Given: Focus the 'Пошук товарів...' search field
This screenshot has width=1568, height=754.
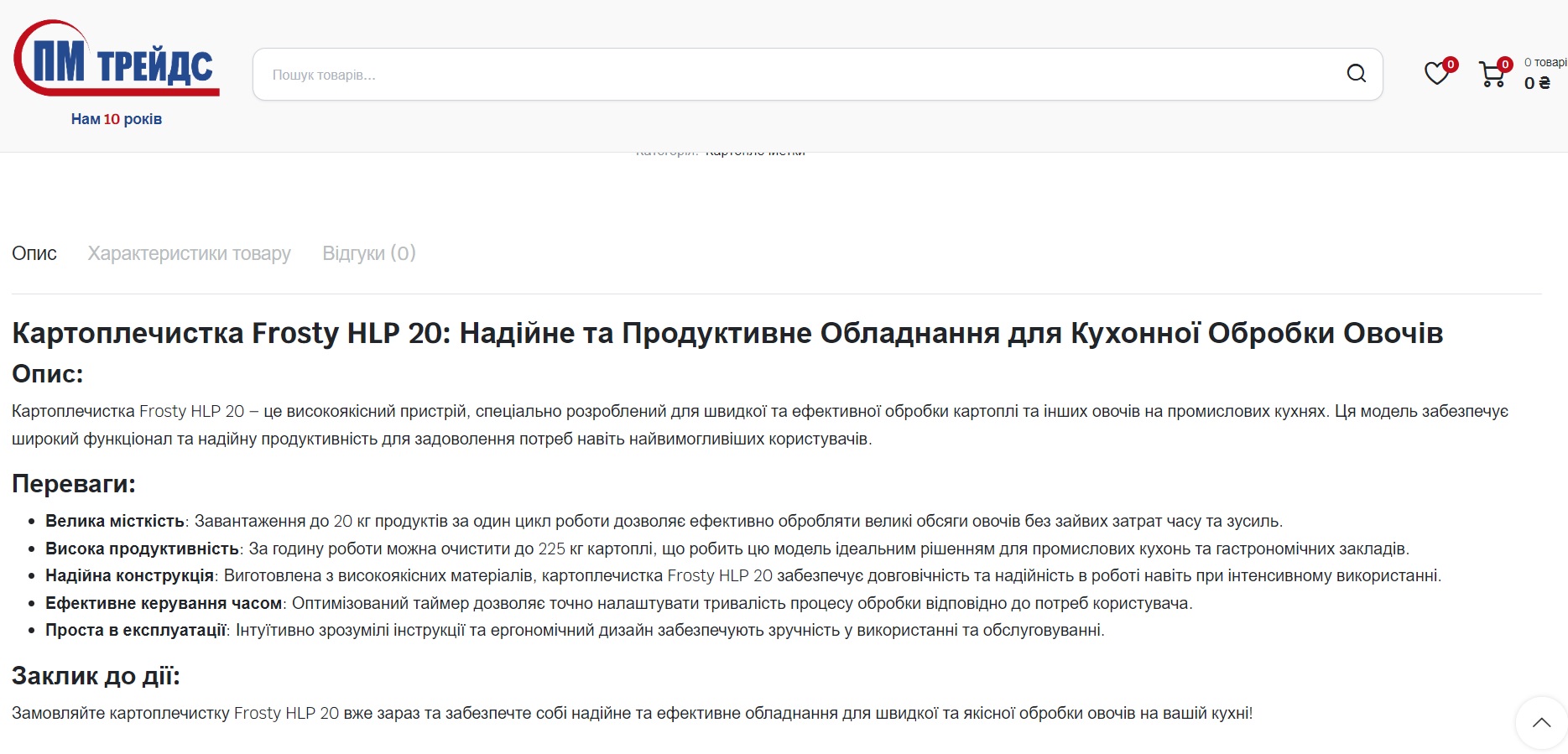Looking at the screenshot, I should point(797,75).
